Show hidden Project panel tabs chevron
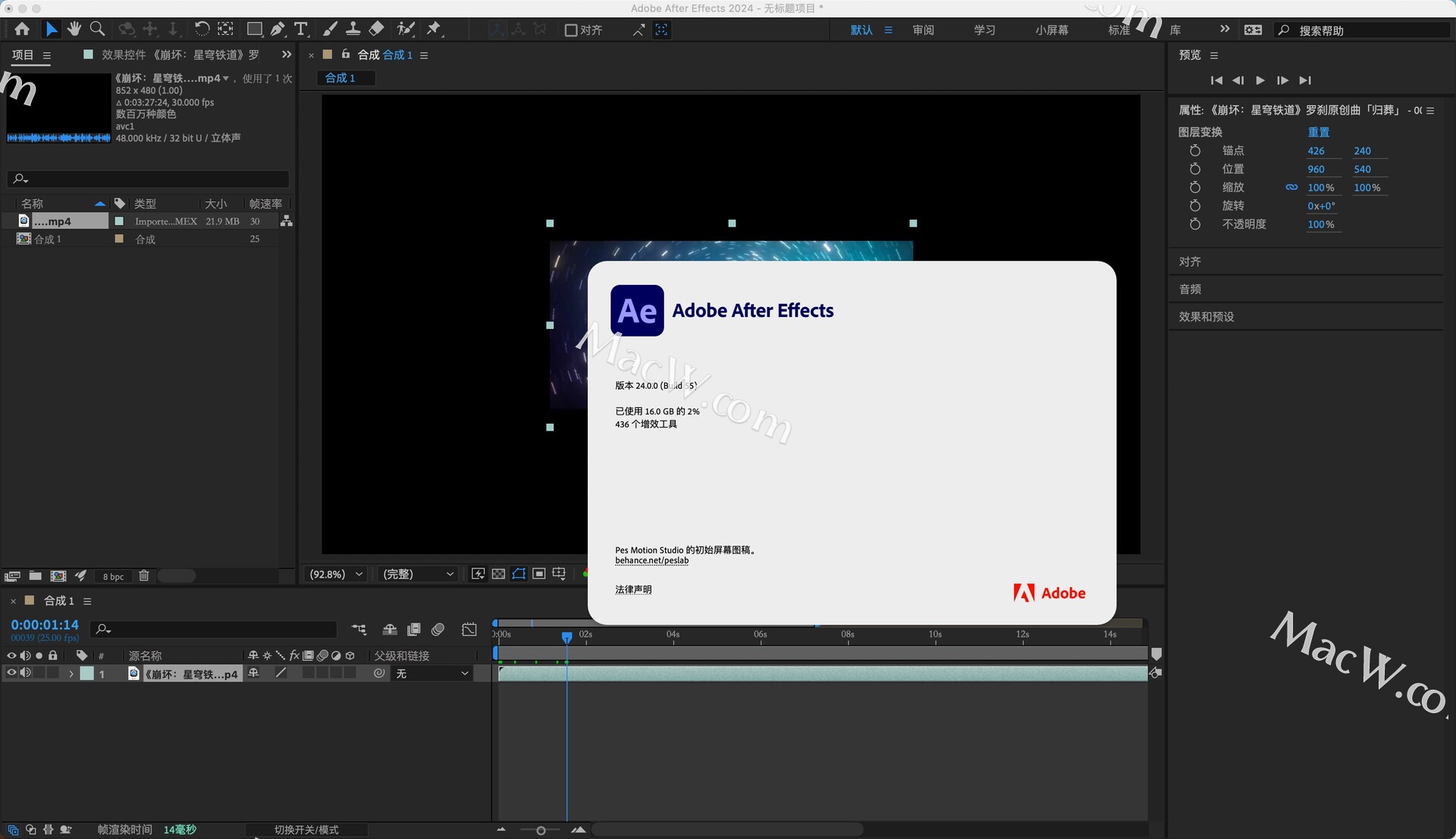 click(x=287, y=55)
